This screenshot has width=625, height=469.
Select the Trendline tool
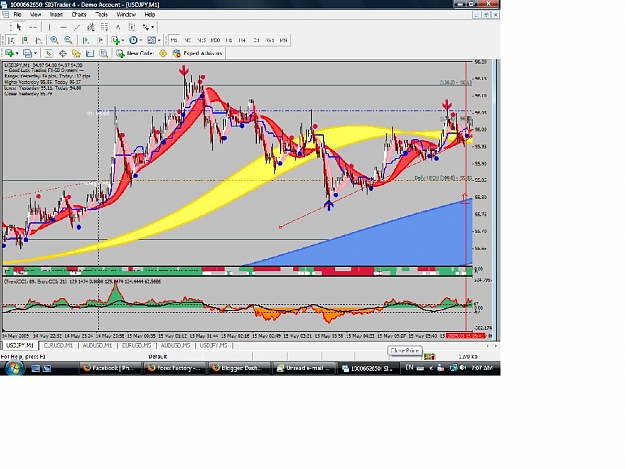(x=77, y=27)
